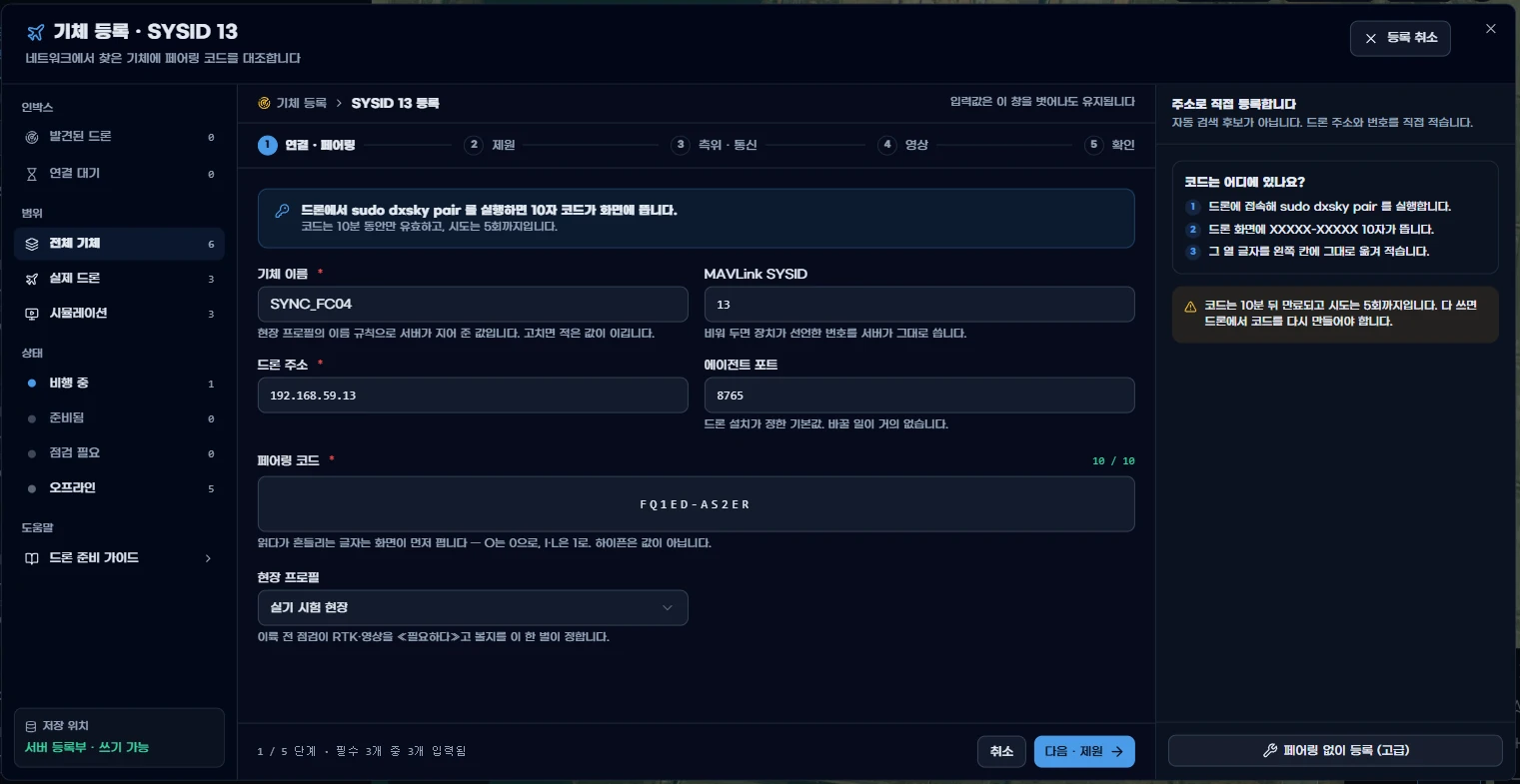Click the 에이전트 포트 field 8765
This screenshot has height=784, width=1520.
(919, 395)
